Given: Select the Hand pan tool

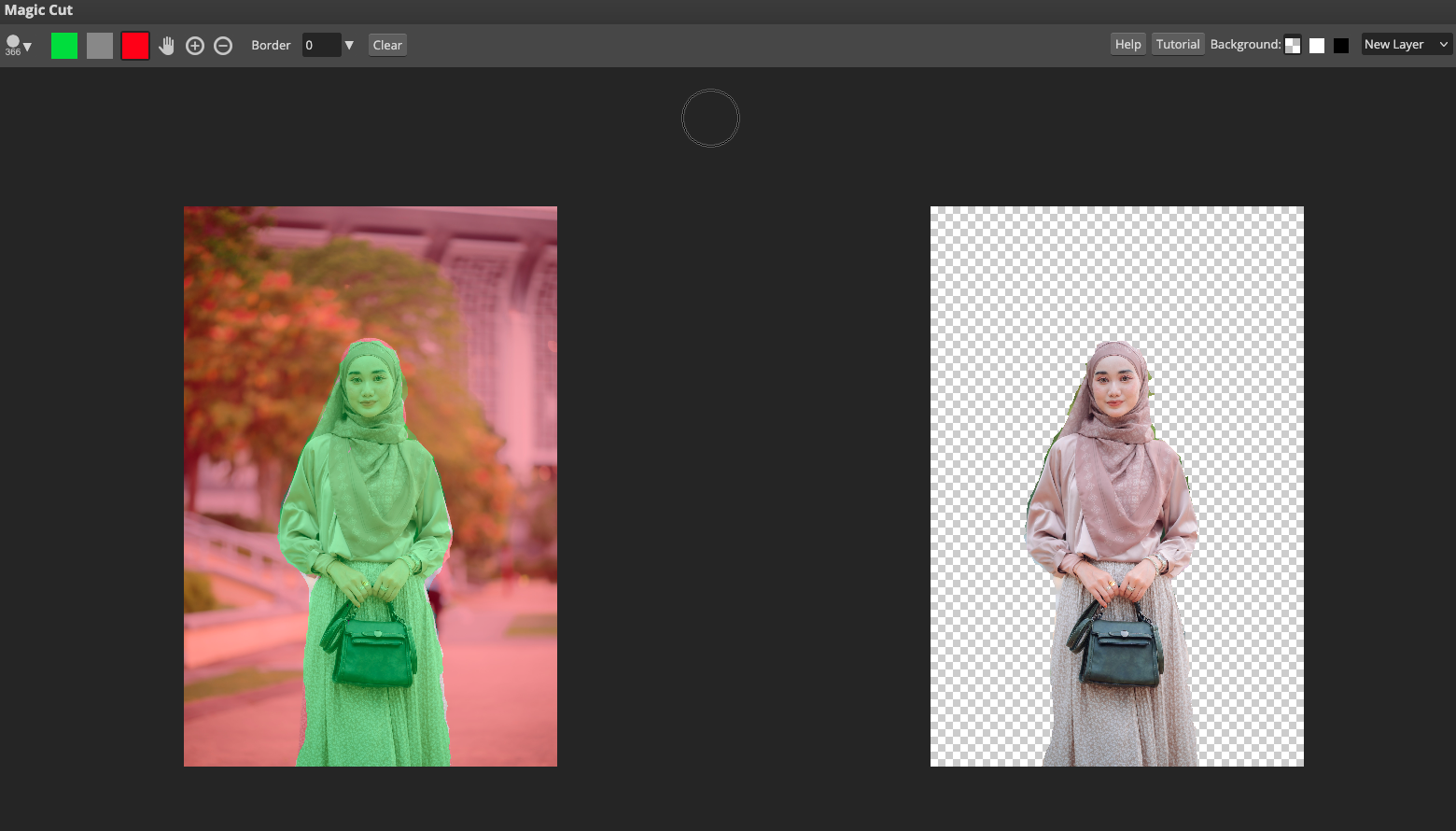Looking at the screenshot, I should (x=167, y=46).
